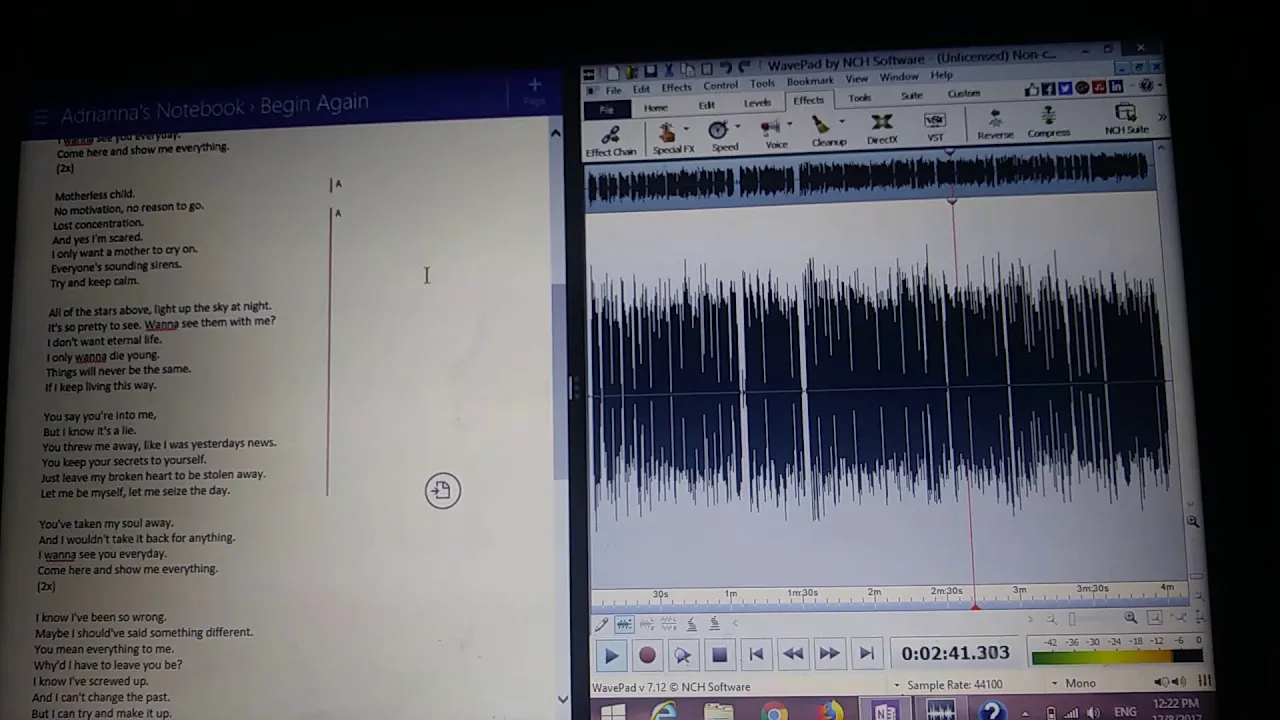1280x720 pixels.
Task: Open Special FX effects
Action: tap(673, 138)
